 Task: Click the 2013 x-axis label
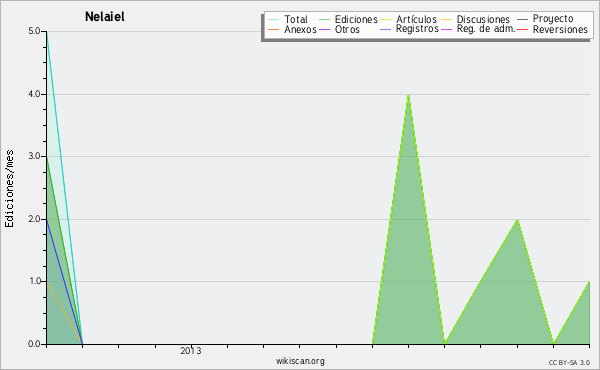(191, 351)
